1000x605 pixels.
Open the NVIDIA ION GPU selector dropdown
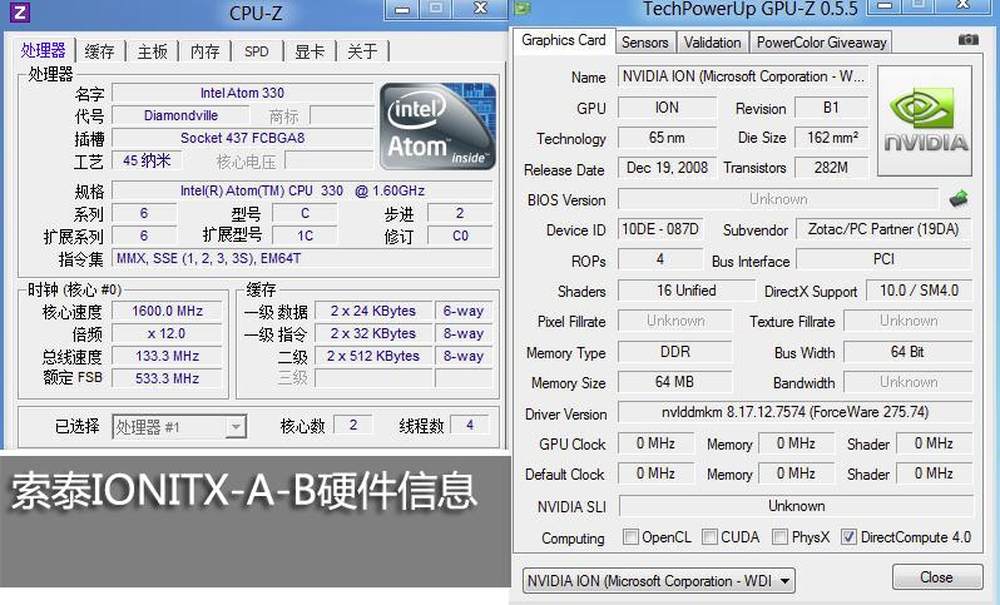658,580
